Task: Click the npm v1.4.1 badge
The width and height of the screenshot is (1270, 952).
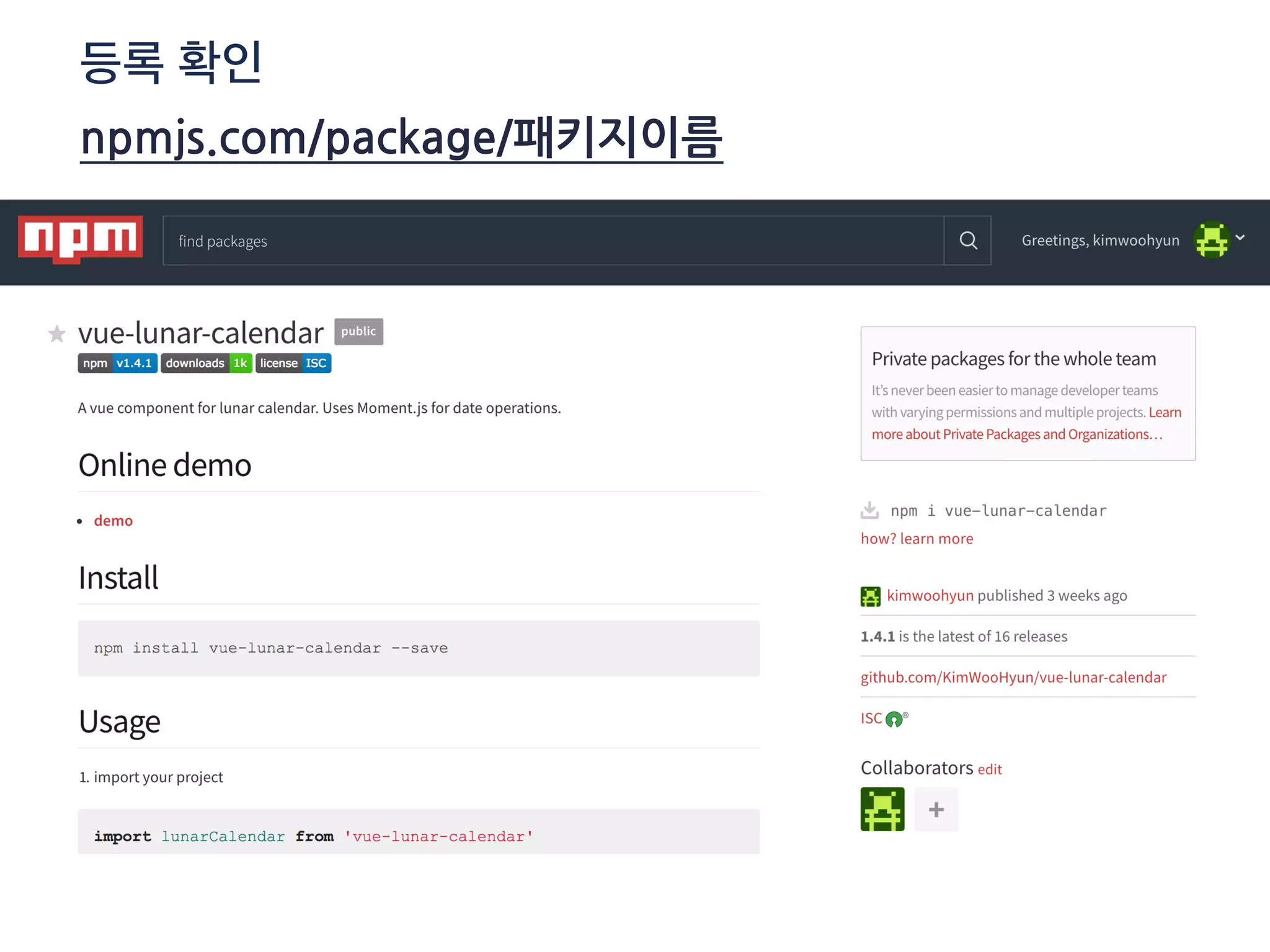Action: [x=117, y=363]
